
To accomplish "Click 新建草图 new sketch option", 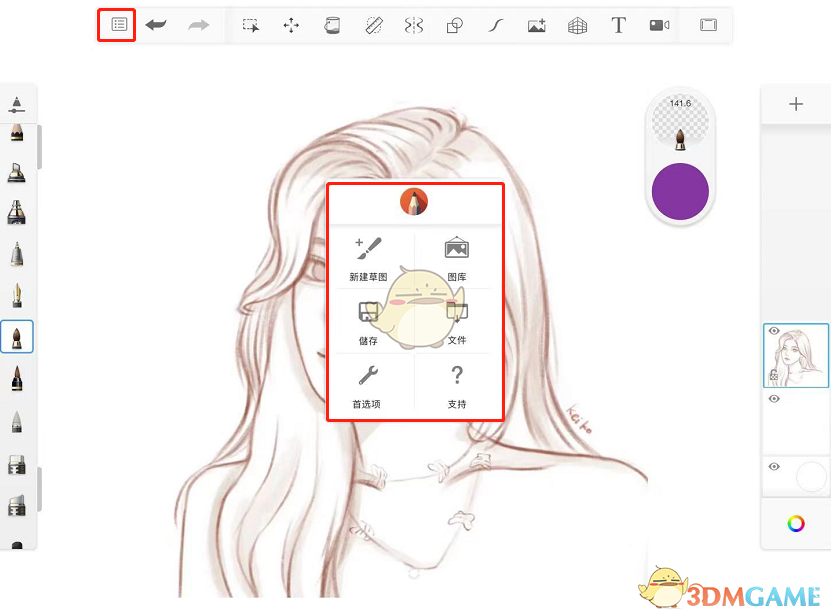I will point(368,259).
